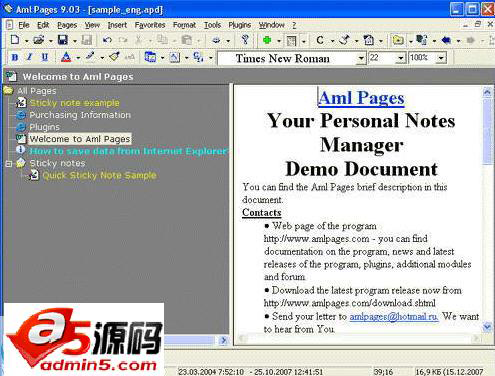495x376 pixels.
Task: Click the tree panel's horizontal scroll right arrow
Action: [x=223, y=340]
